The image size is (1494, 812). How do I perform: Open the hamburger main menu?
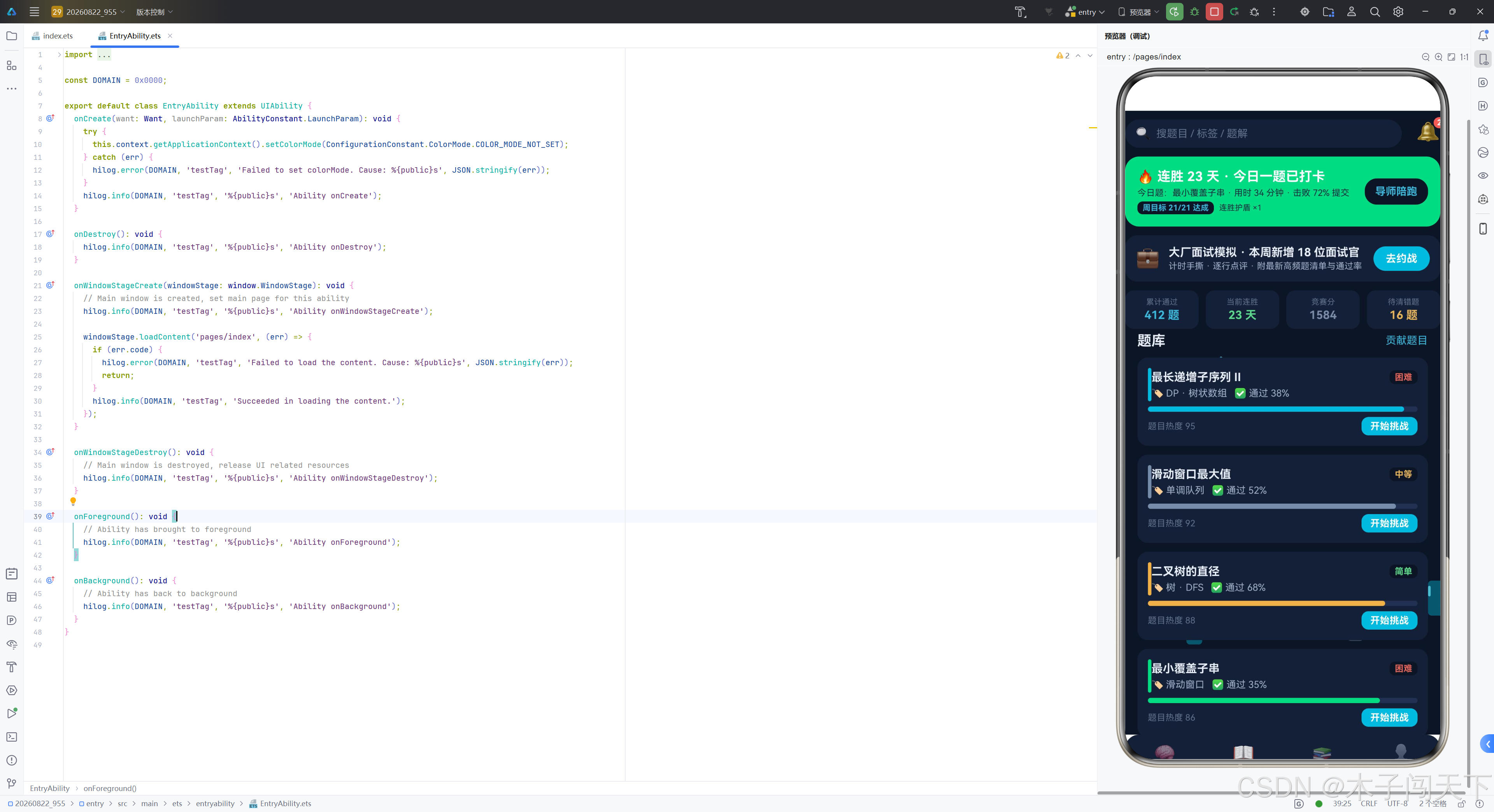[34, 12]
